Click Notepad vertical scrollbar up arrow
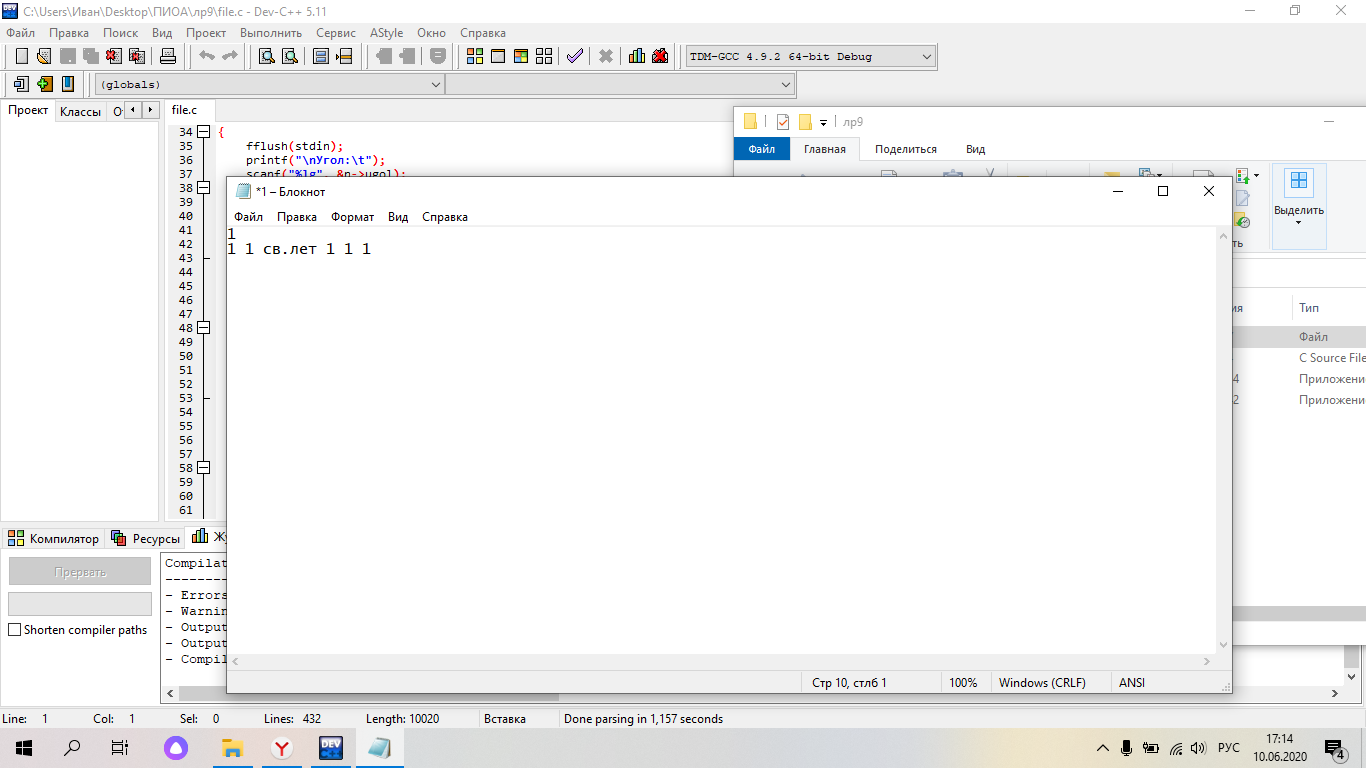This screenshot has height=768, width=1366. 1223,237
